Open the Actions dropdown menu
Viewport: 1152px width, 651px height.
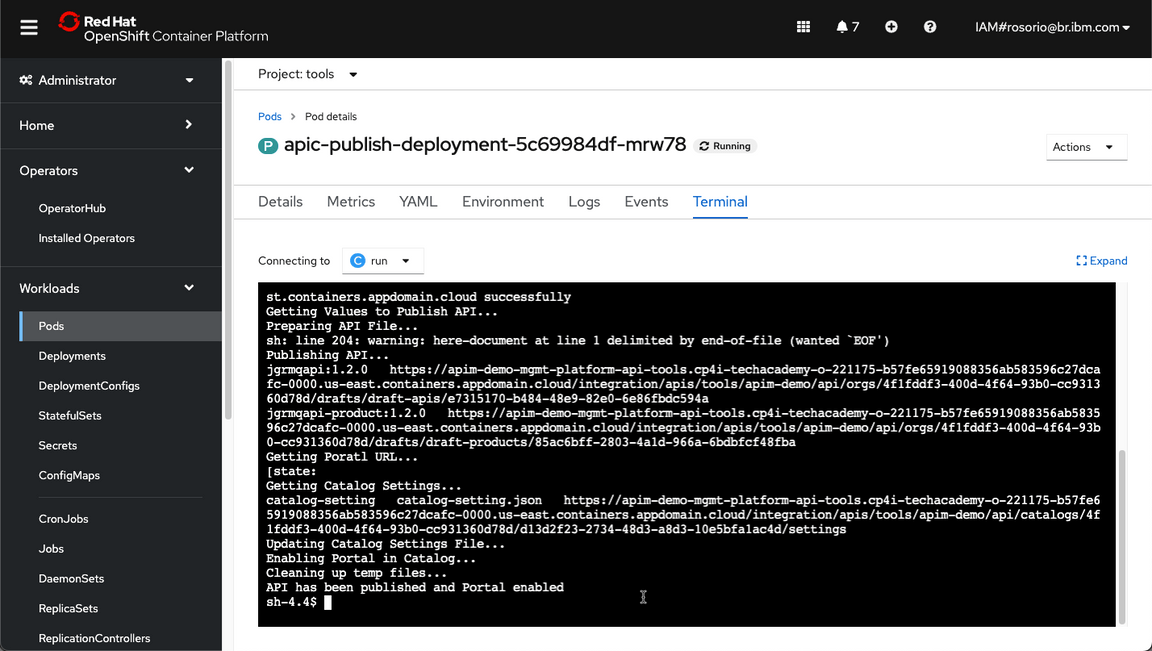[x=1085, y=147]
